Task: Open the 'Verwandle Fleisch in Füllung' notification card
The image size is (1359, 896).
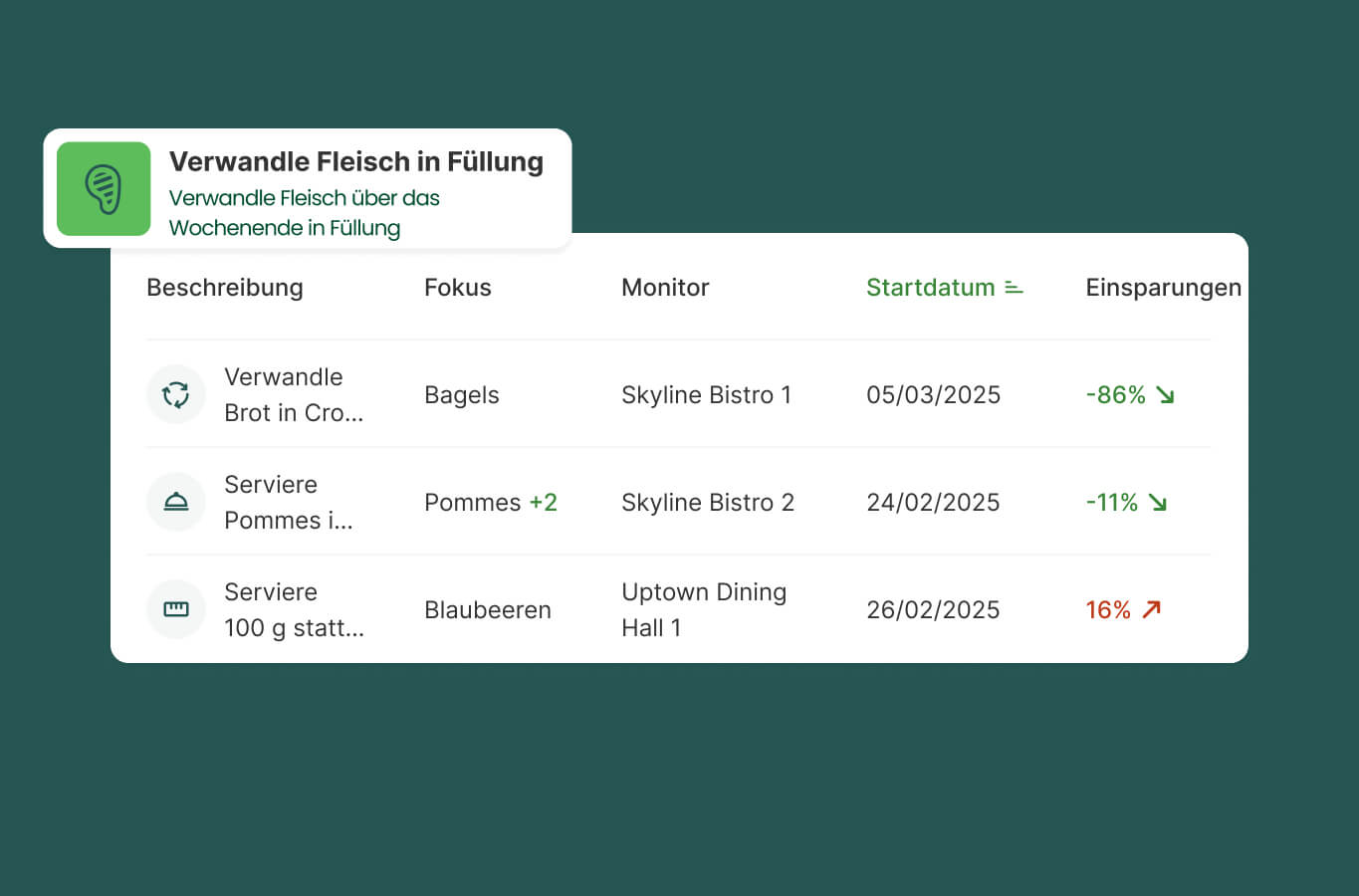Action: point(309,188)
